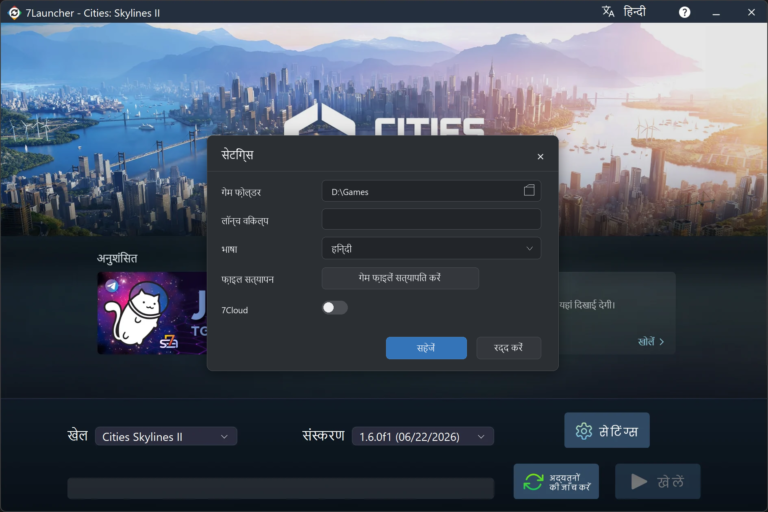The image size is (768, 512).
Task: Open the help question mark icon
Action: [x=684, y=12]
